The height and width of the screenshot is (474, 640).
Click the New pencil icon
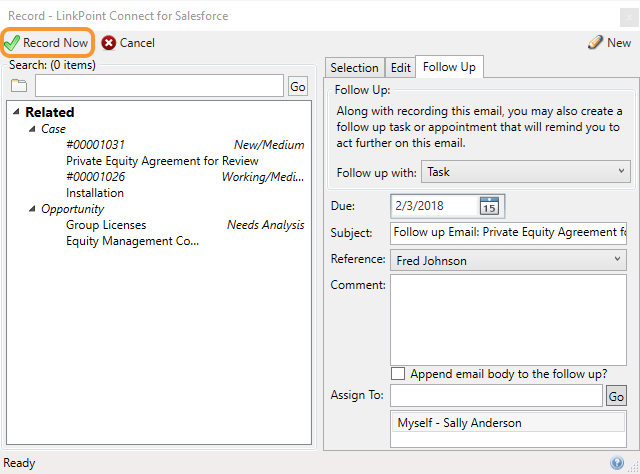point(595,42)
